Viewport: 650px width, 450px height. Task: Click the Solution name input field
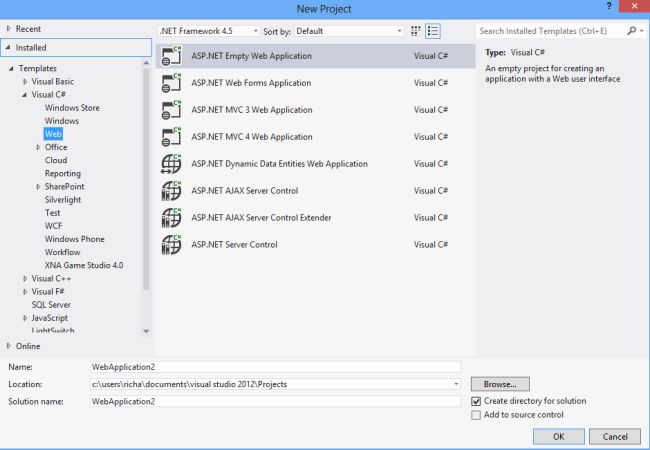(275, 402)
